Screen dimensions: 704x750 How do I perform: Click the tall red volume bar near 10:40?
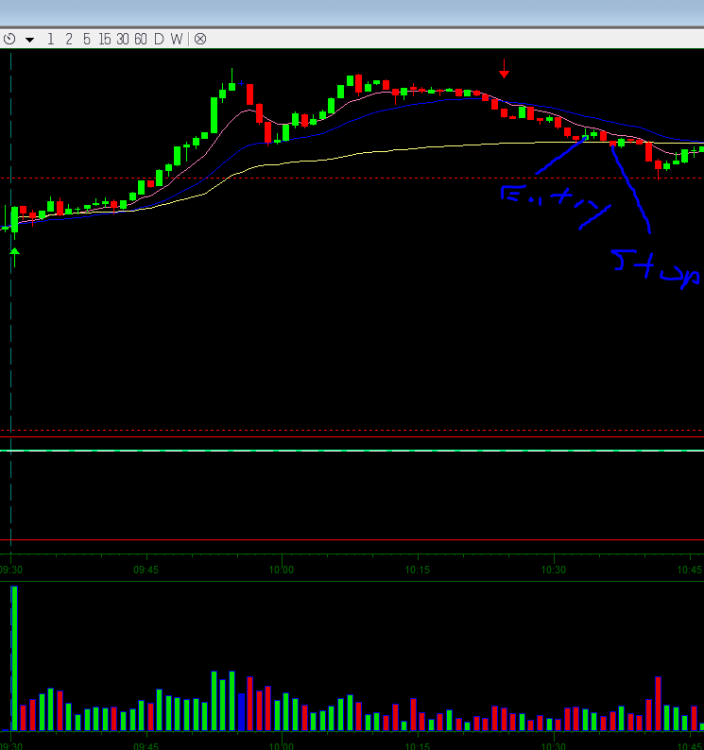(658, 704)
